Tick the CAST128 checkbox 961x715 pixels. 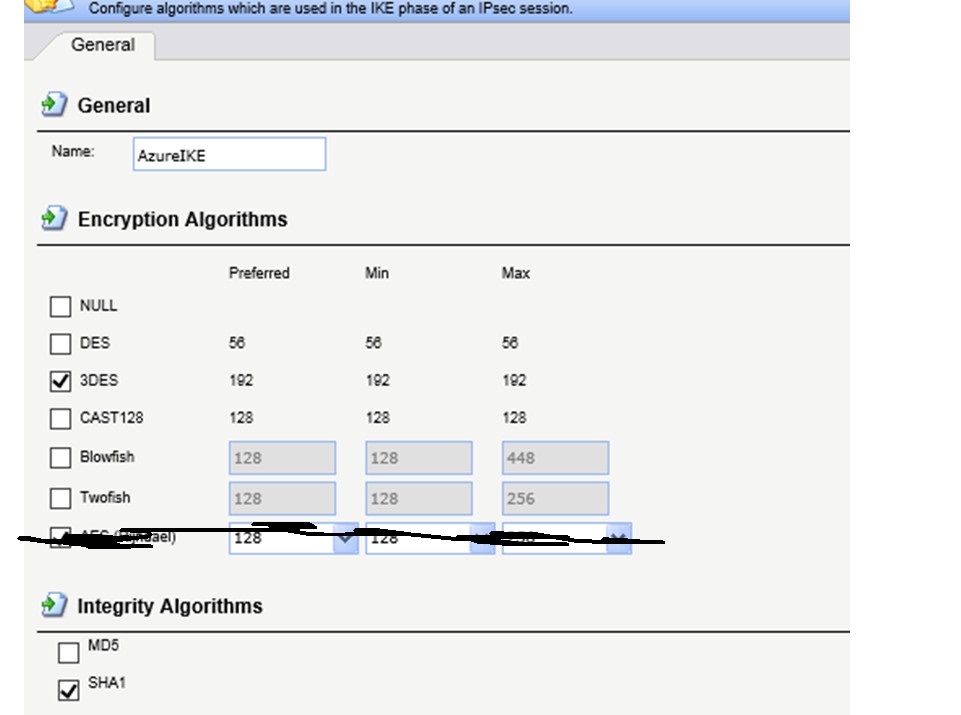(61, 419)
